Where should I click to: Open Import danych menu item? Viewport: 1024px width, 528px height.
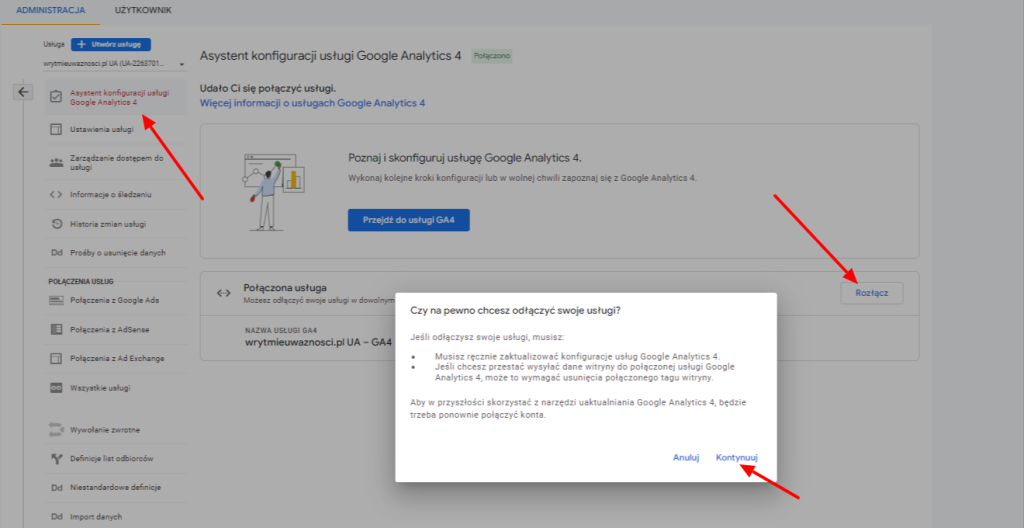coord(96,516)
